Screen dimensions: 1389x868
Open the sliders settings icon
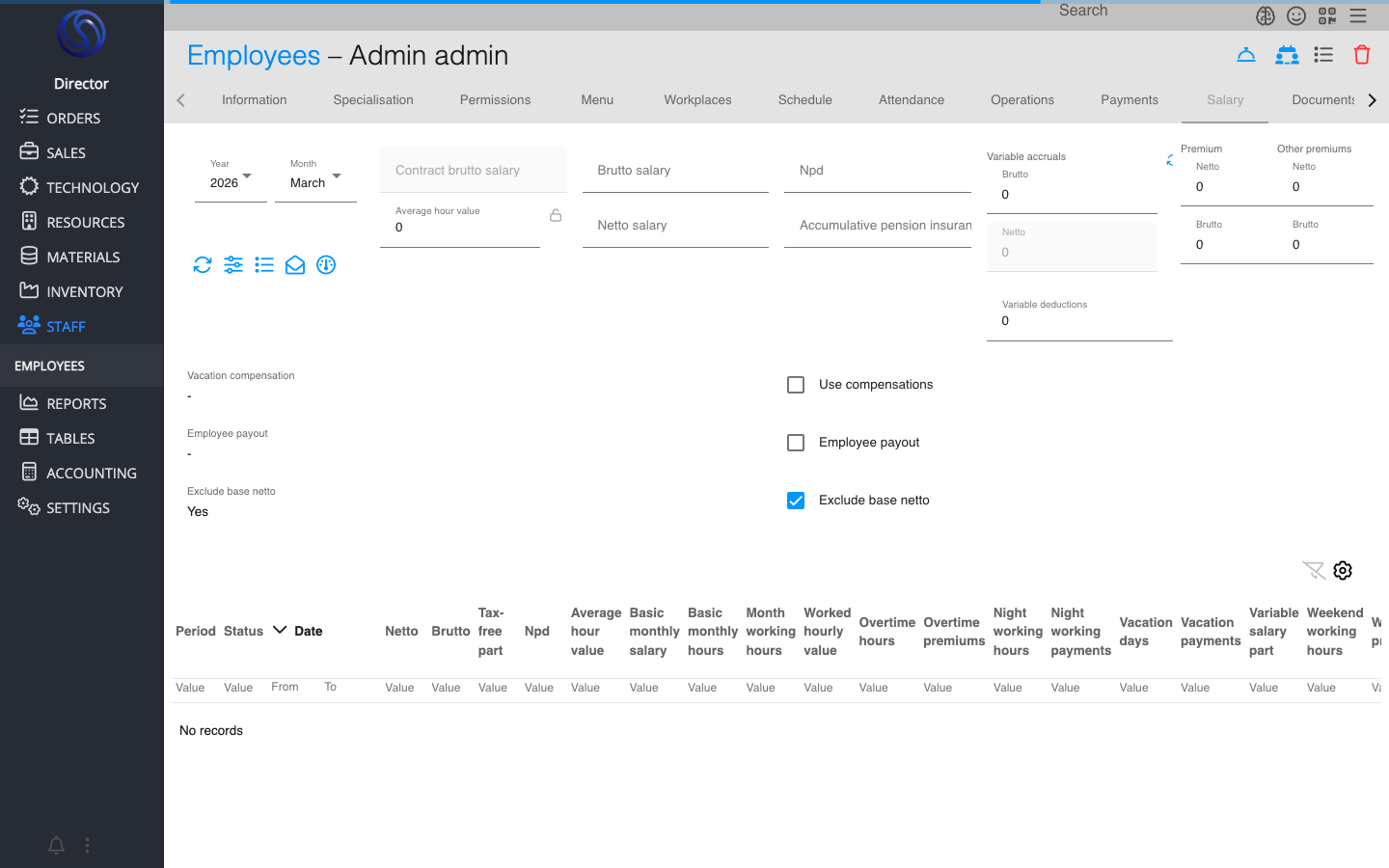(233, 265)
